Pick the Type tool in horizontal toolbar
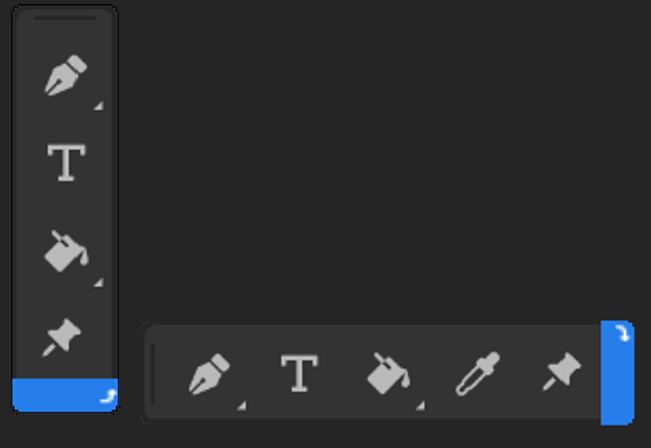Image resolution: width=651 pixels, height=448 pixels. point(300,373)
